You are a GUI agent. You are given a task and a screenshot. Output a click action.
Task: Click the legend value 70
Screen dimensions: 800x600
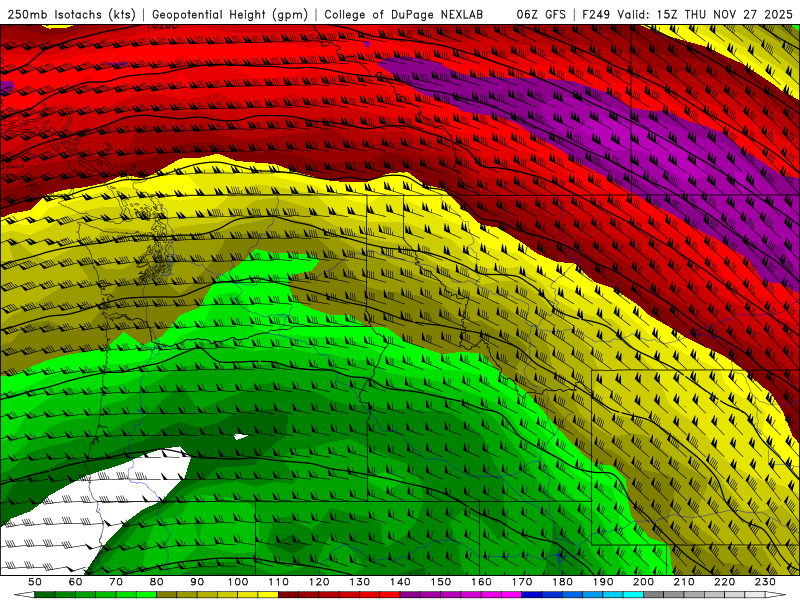[116, 582]
